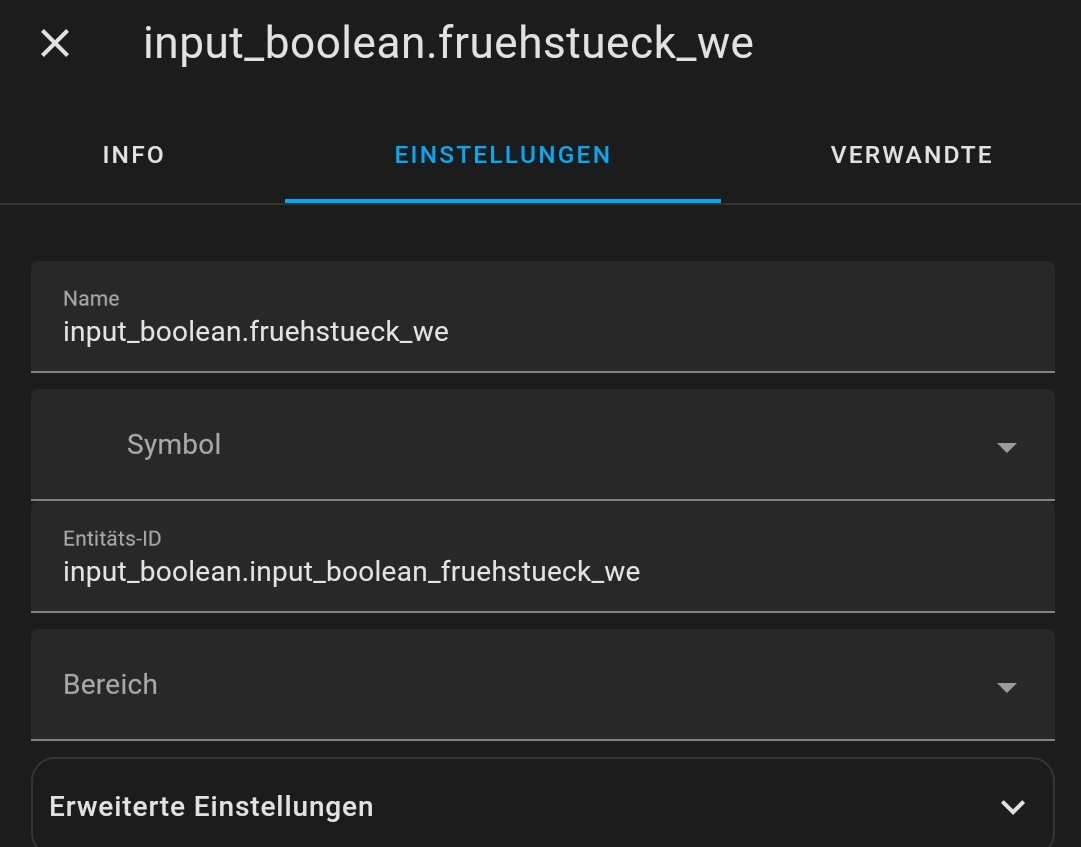1081x847 pixels.
Task: Switch to the INFO tab
Action: (x=133, y=155)
